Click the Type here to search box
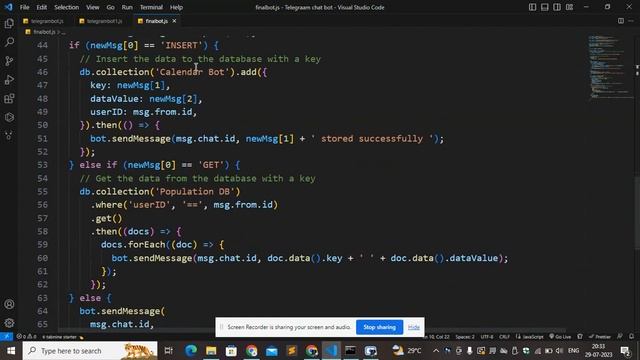Viewport: 640px width, 360px height. click(x=90, y=351)
